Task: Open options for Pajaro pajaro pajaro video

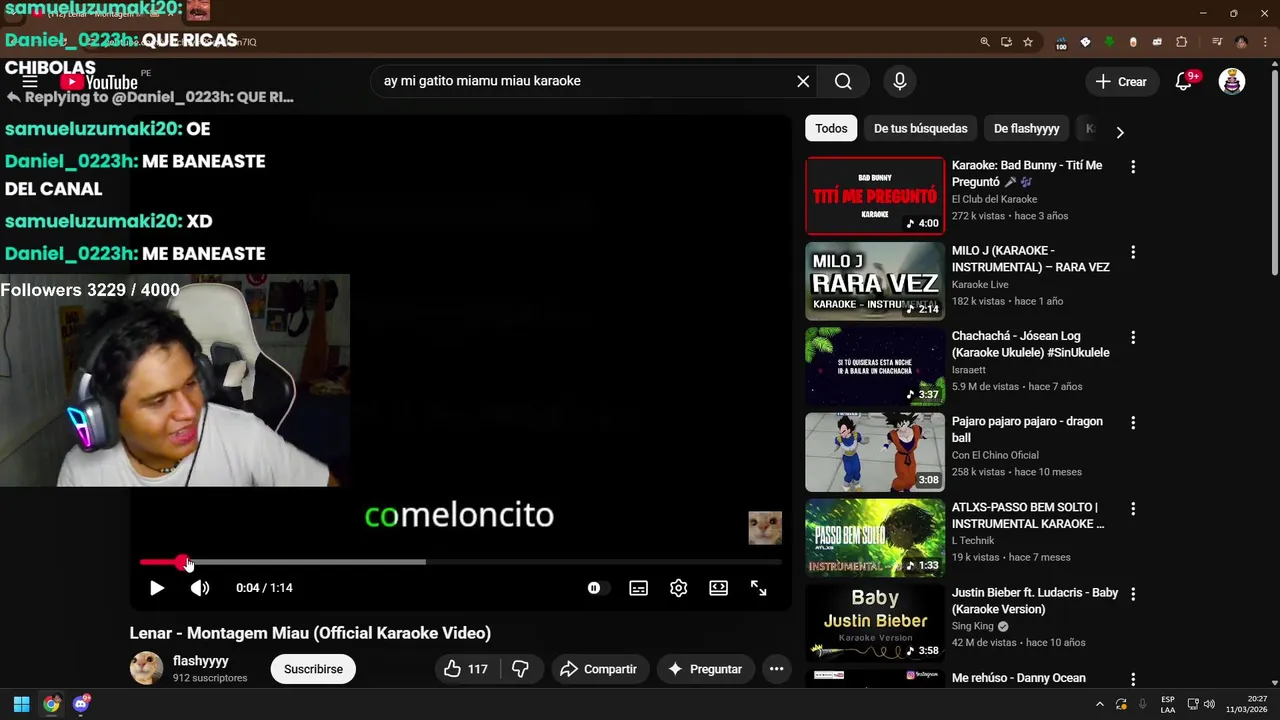Action: pyautogui.click(x=1133, y=423)
